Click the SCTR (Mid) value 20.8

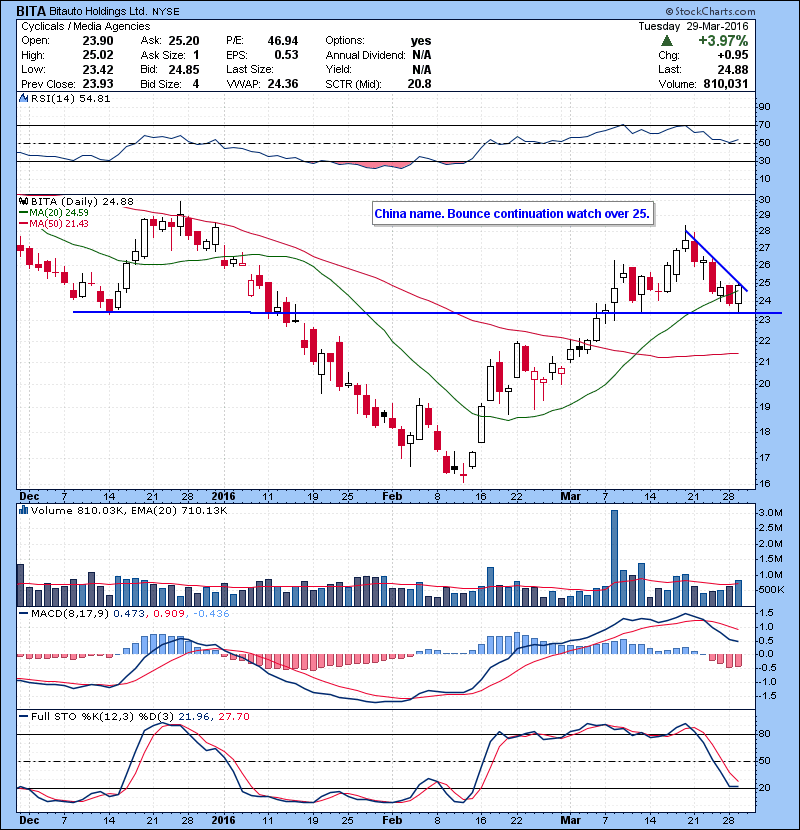pyautogui.click(x=419, y=84)
